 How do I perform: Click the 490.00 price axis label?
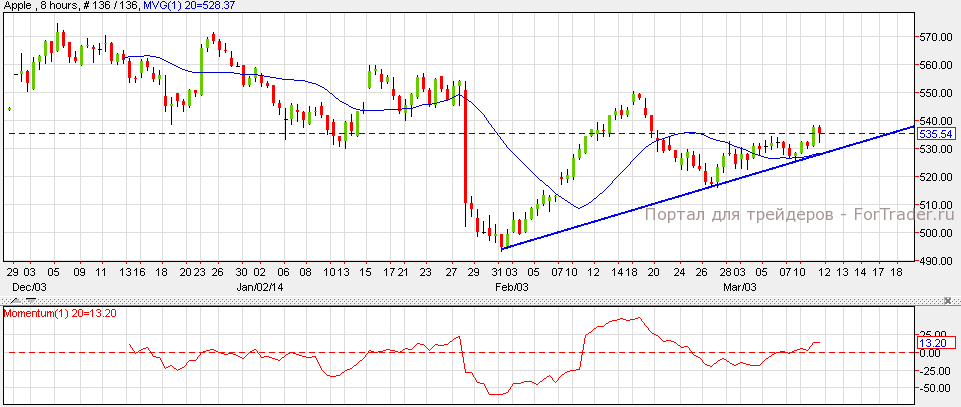point(936,261)
